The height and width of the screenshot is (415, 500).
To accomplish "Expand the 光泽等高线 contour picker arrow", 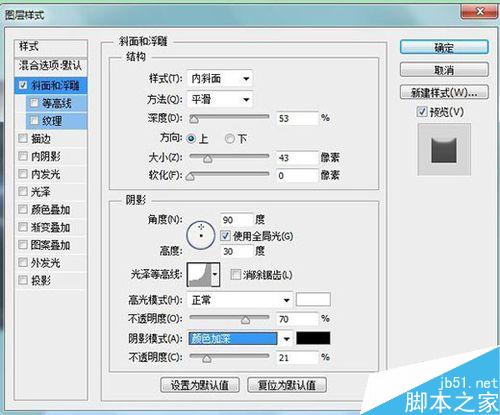I will tap(215, 274).
